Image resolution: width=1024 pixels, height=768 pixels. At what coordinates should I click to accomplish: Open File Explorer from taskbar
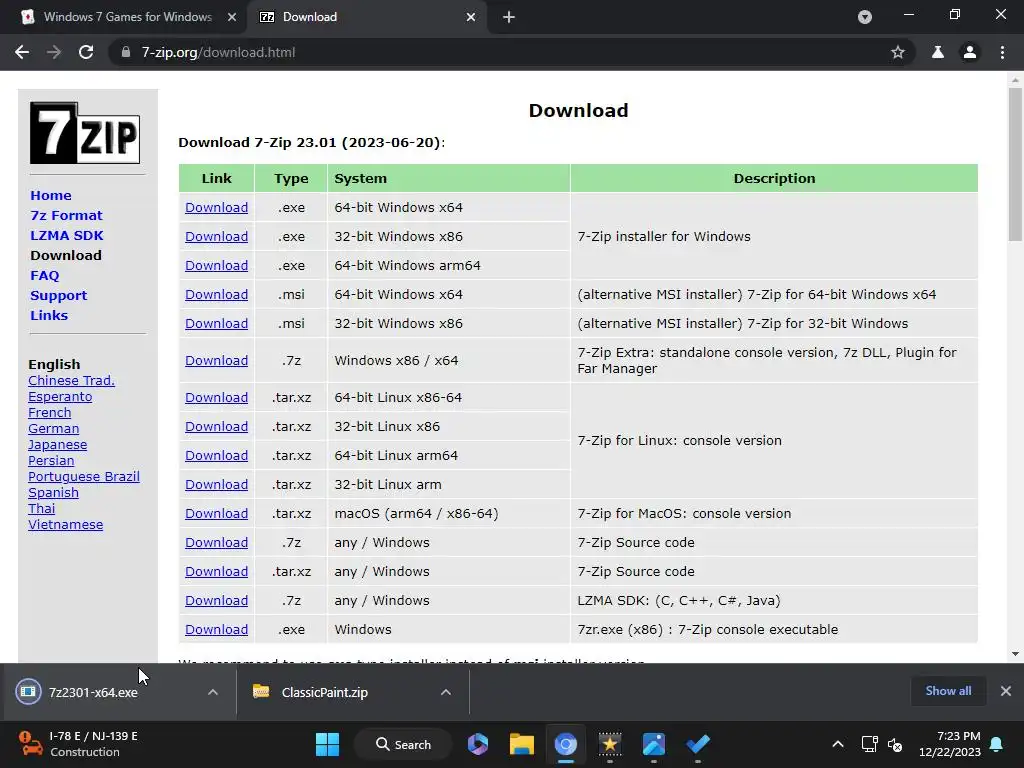522,744
